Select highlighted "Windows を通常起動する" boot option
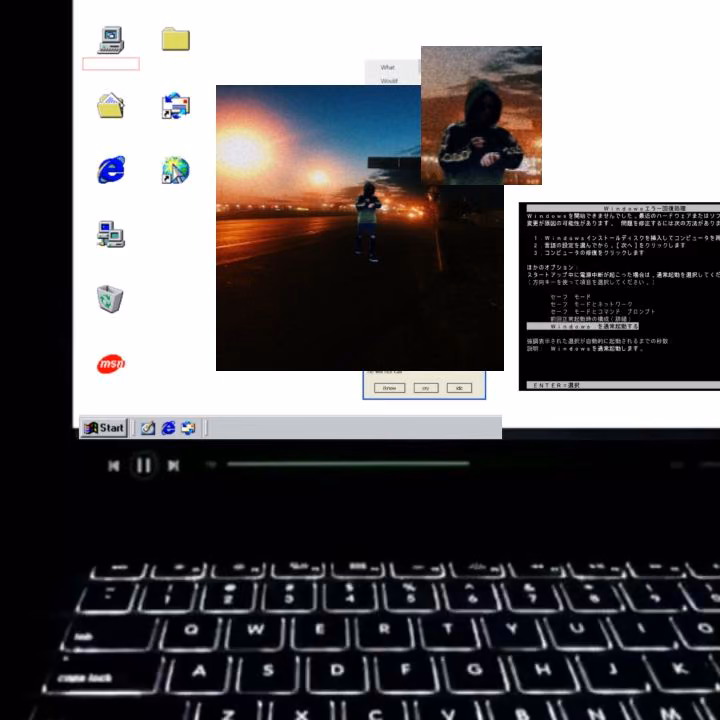The height and width of the screenshot is (720, 720). click(583, 326)
